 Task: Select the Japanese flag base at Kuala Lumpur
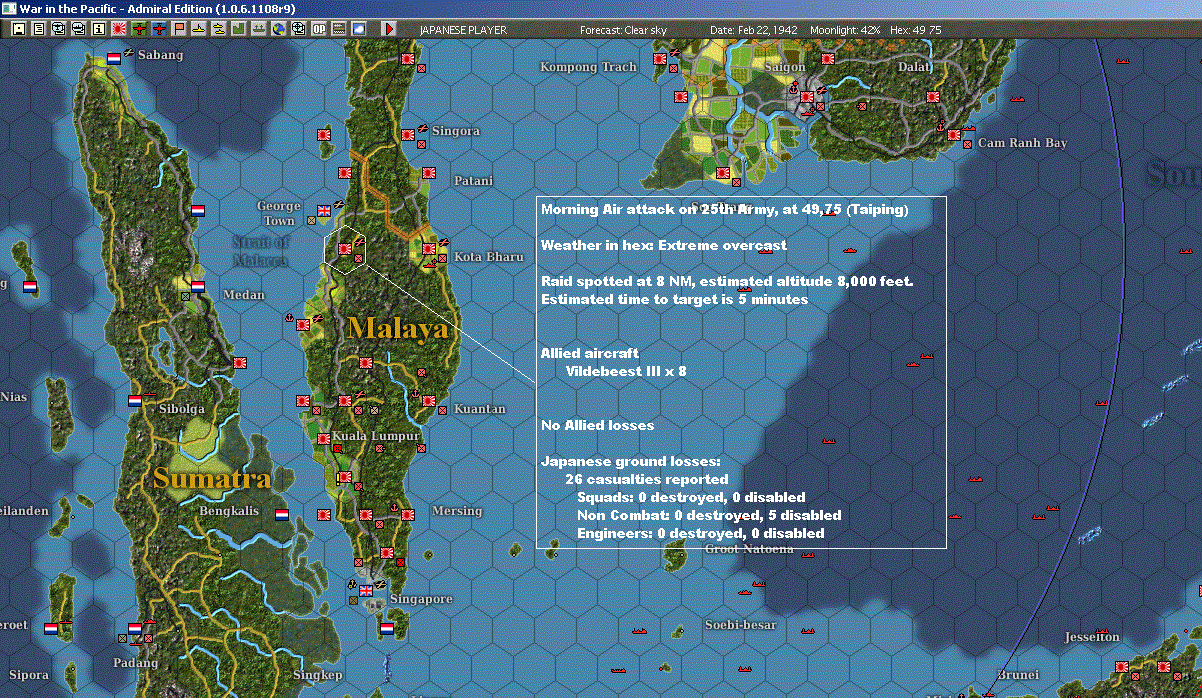(x=324, y=438)
